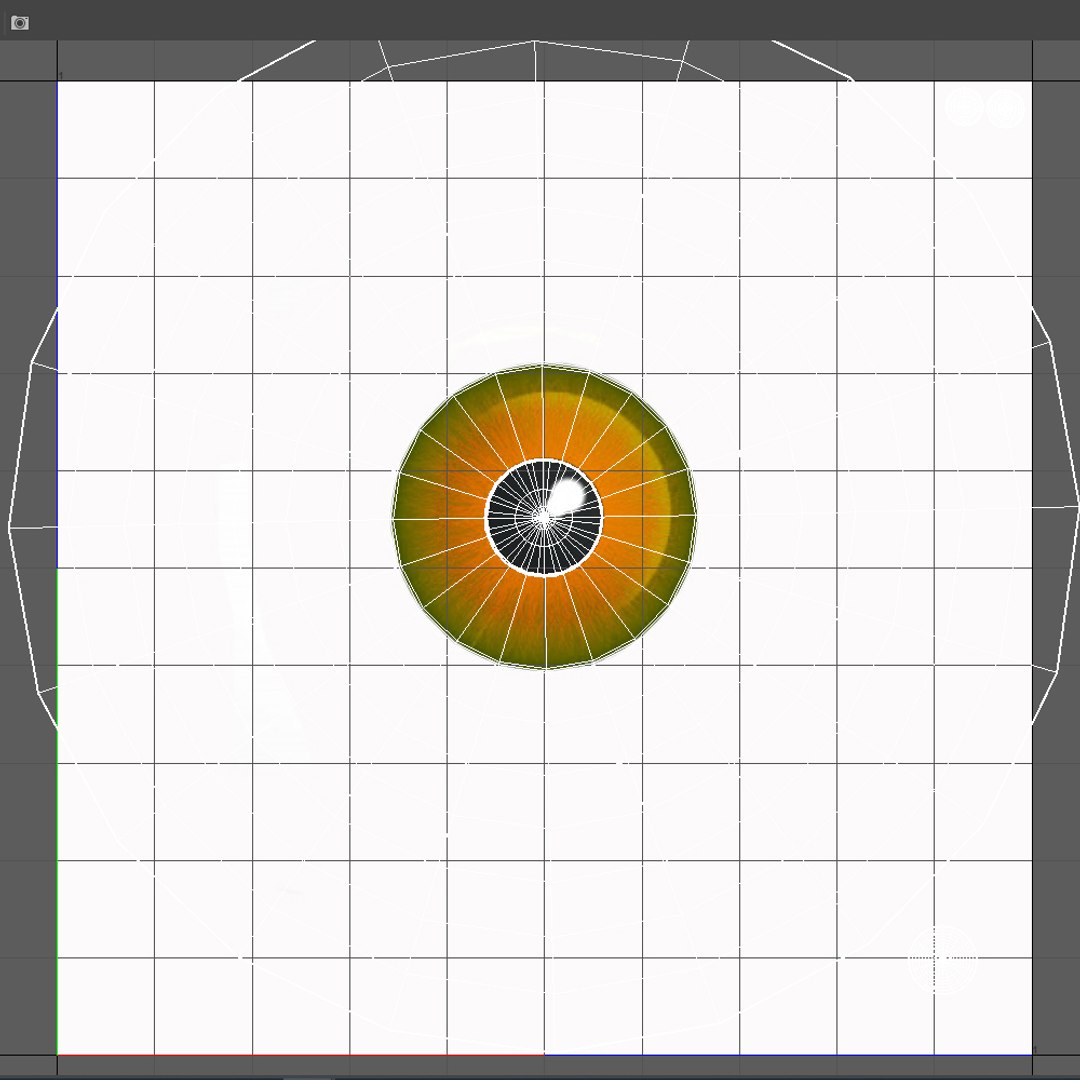Select the white highlight spot on the pupil
Viewport: 1080px width, 1080px height.
pyautogui.click(x=566, y=495)
